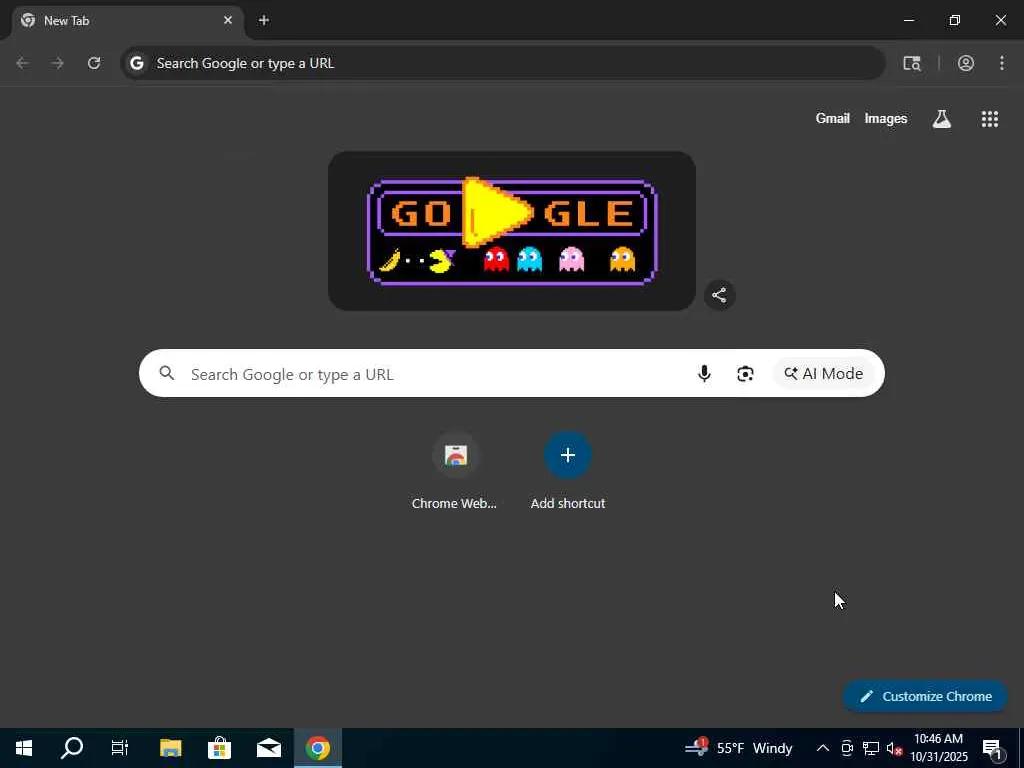Image resolution: width=1024 pixels, height=768 pixels.
Task: Click the forward navigation arrow
Action: [58, 63]
